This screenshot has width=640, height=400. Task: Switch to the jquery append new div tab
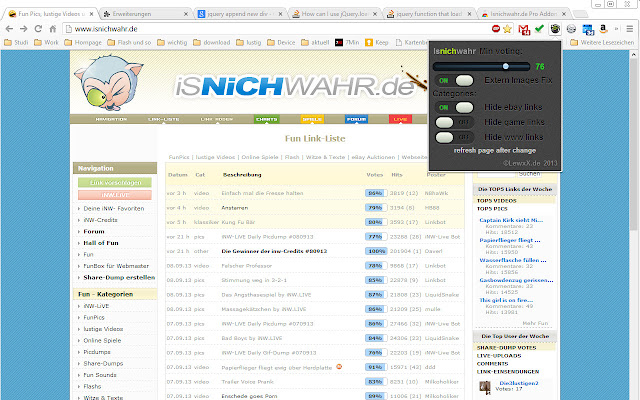pyautogui.click(x=240, y=14)
